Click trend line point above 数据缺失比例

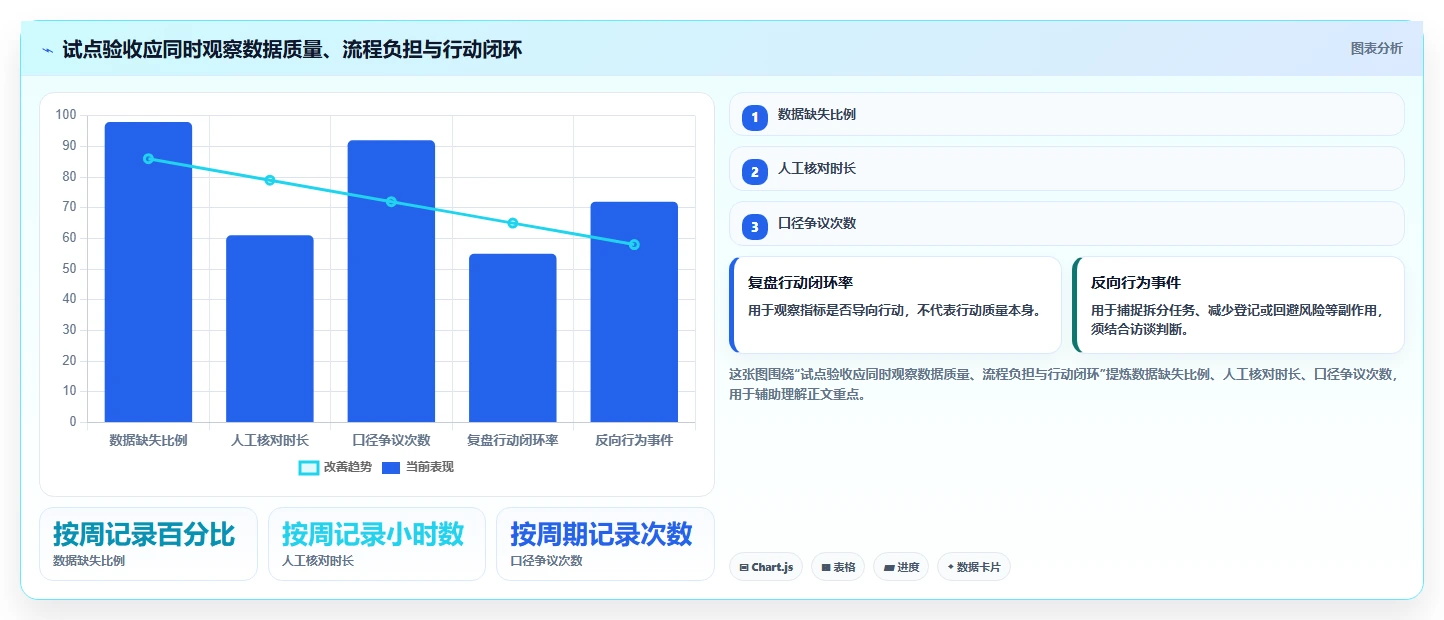tap(148, 159)
